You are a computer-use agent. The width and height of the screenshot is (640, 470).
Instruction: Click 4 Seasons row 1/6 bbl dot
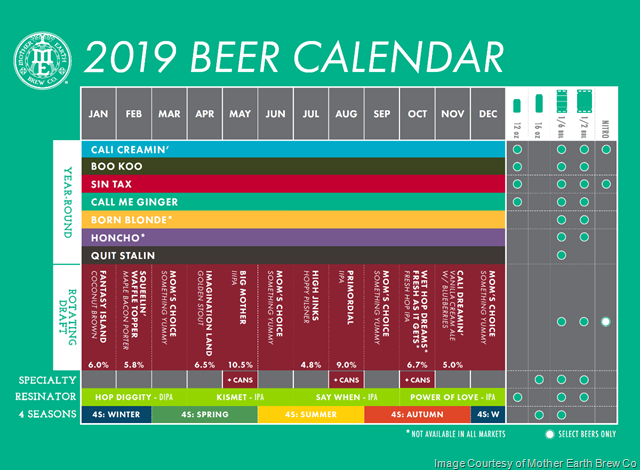point(561,415)
